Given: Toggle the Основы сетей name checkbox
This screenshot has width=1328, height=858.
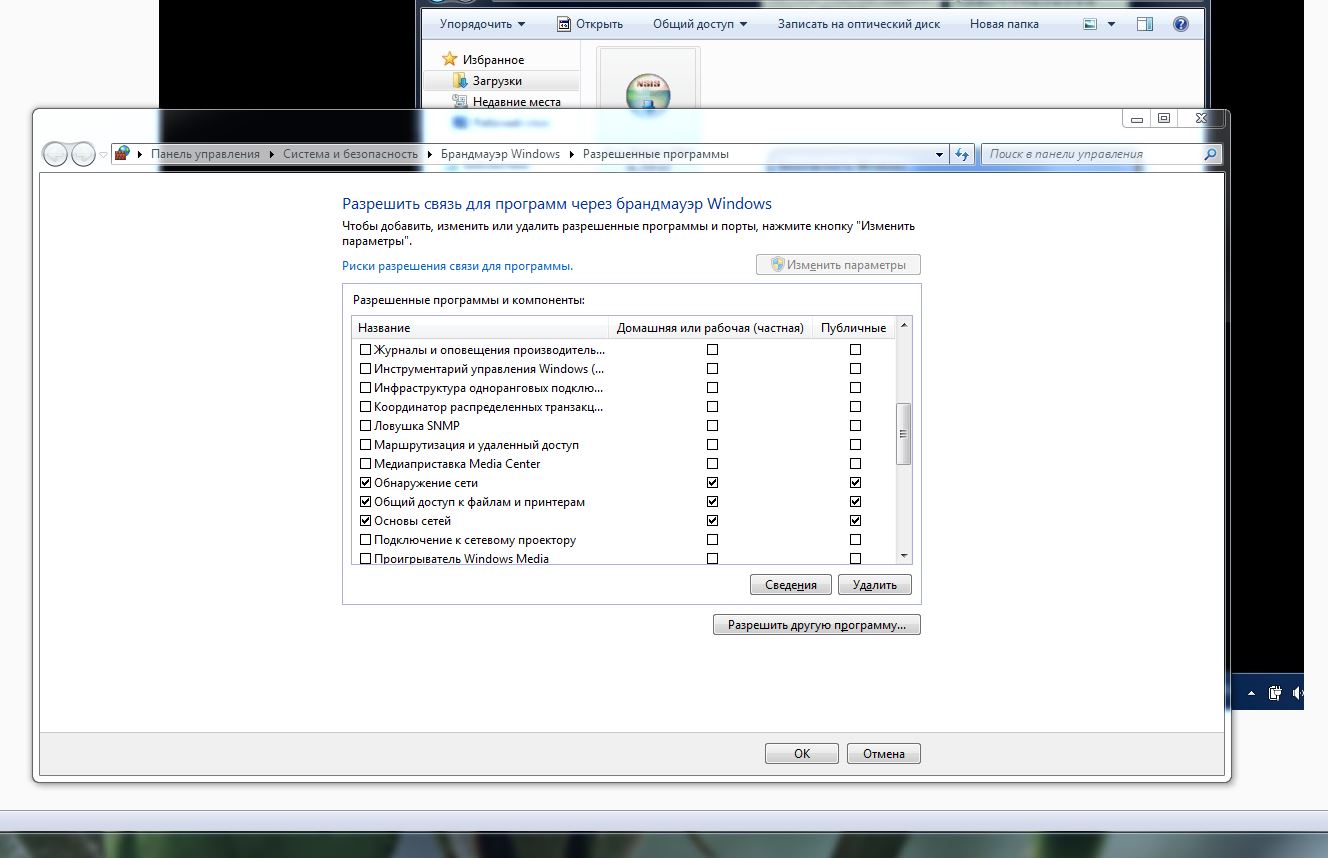Looking at the screenshot, I should [x=365, y=521].
